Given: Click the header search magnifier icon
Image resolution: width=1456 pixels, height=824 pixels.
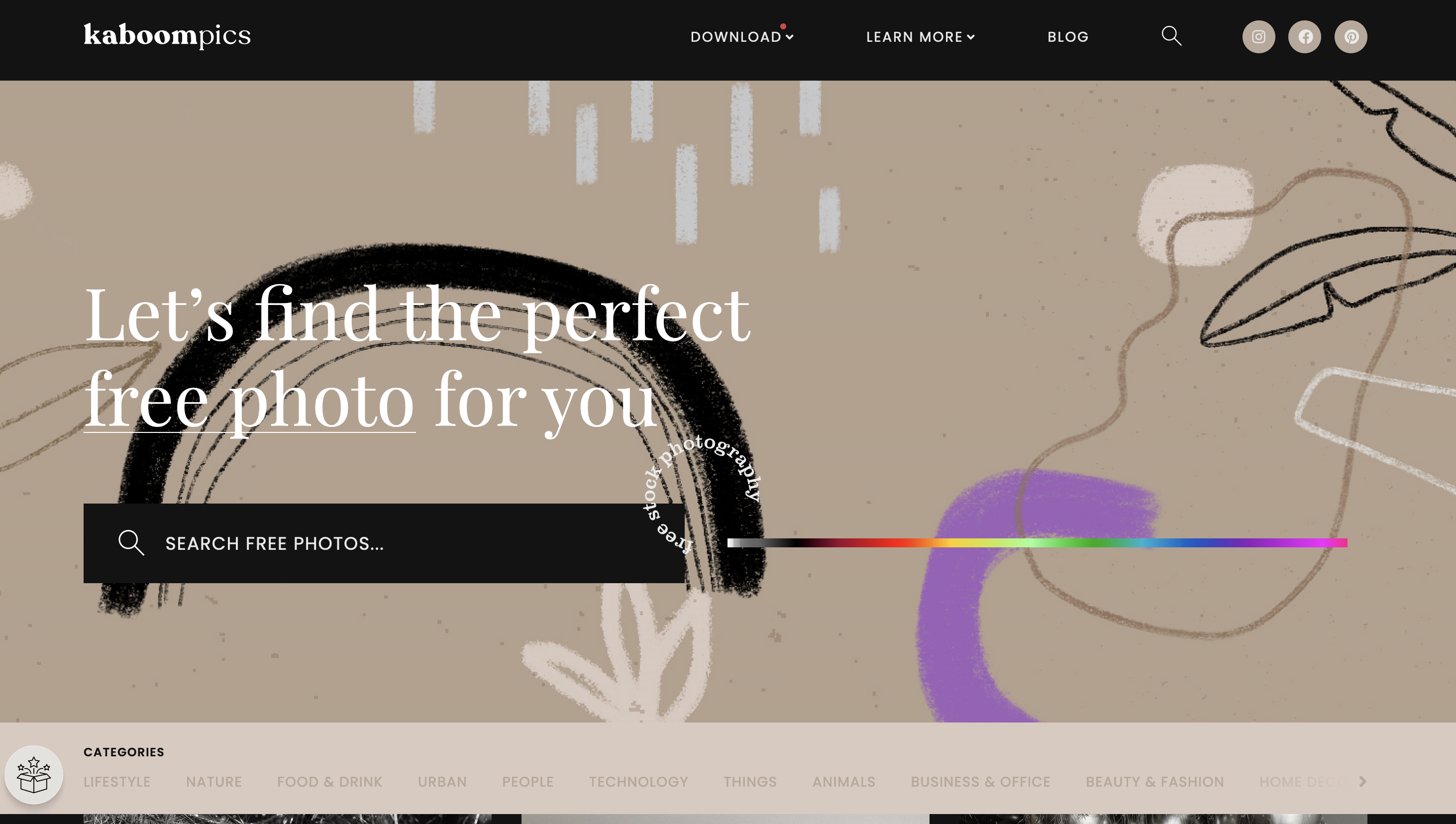Looking at the screenshot, I should click(x=1171, y=36).
